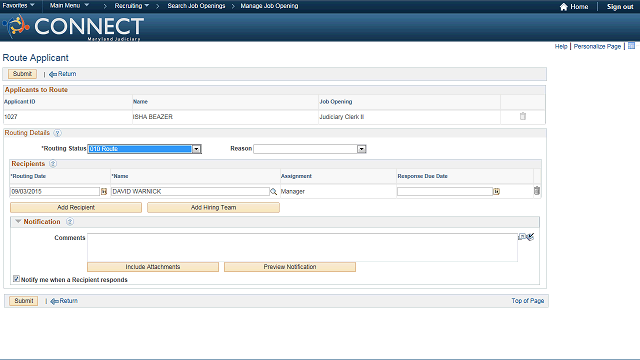640x360 pixels.
Task: Open the Main Menu dropdown
Action: click(x=69, y=6)
